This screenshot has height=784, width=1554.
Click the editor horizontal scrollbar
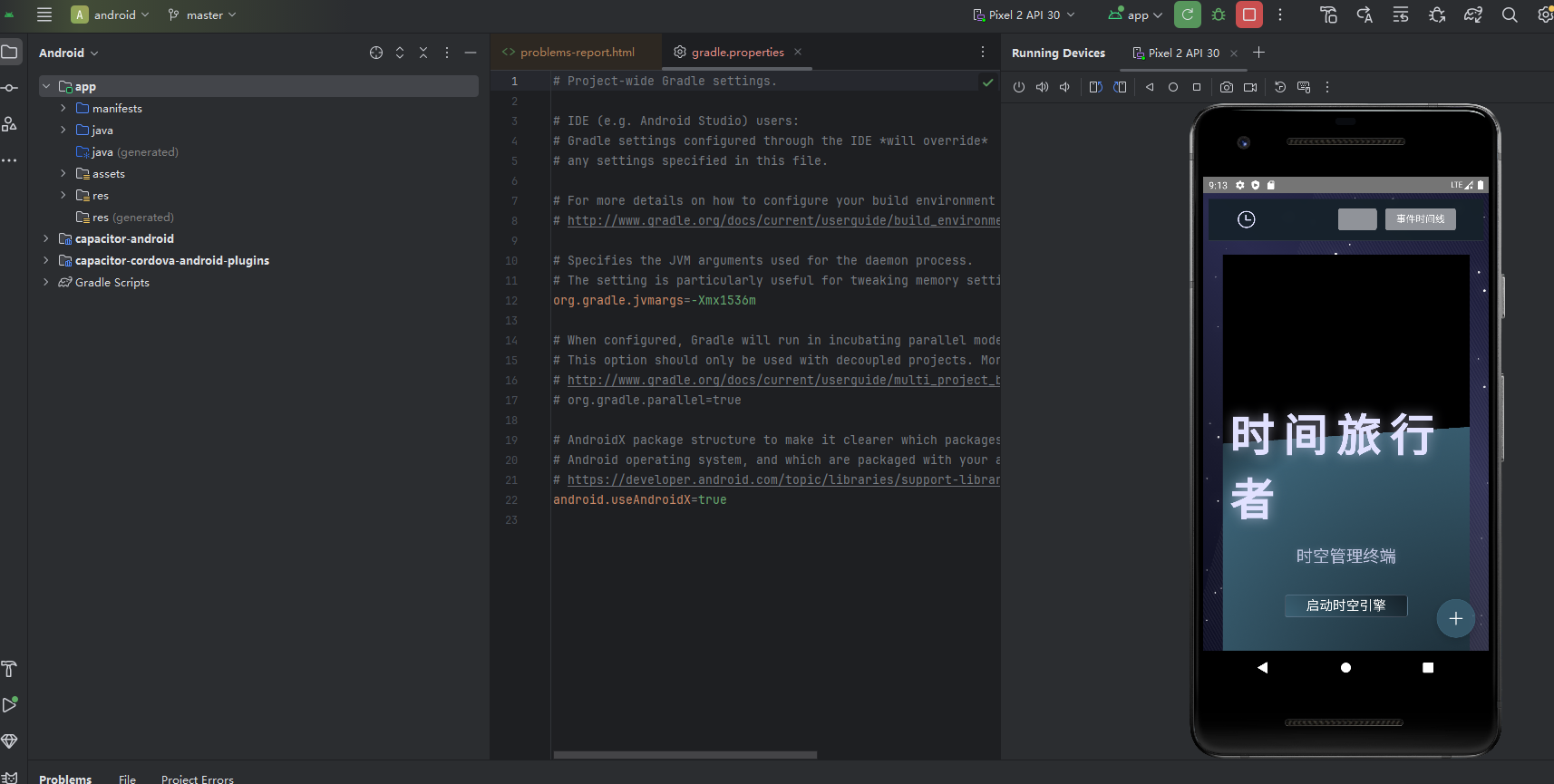point(685,754)
